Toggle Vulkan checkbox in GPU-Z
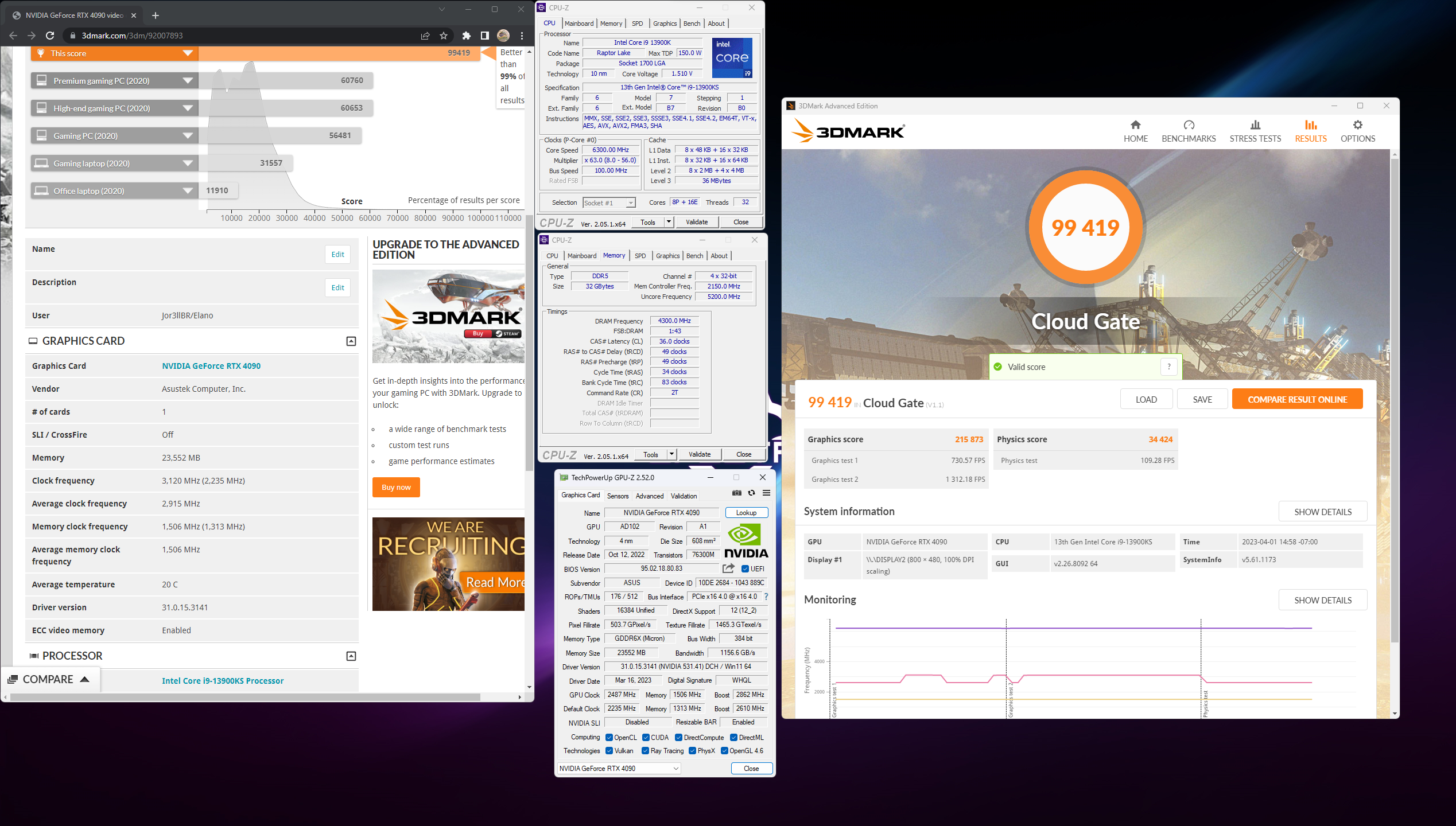The image size is (1456, 826). (x=609, y=751)
